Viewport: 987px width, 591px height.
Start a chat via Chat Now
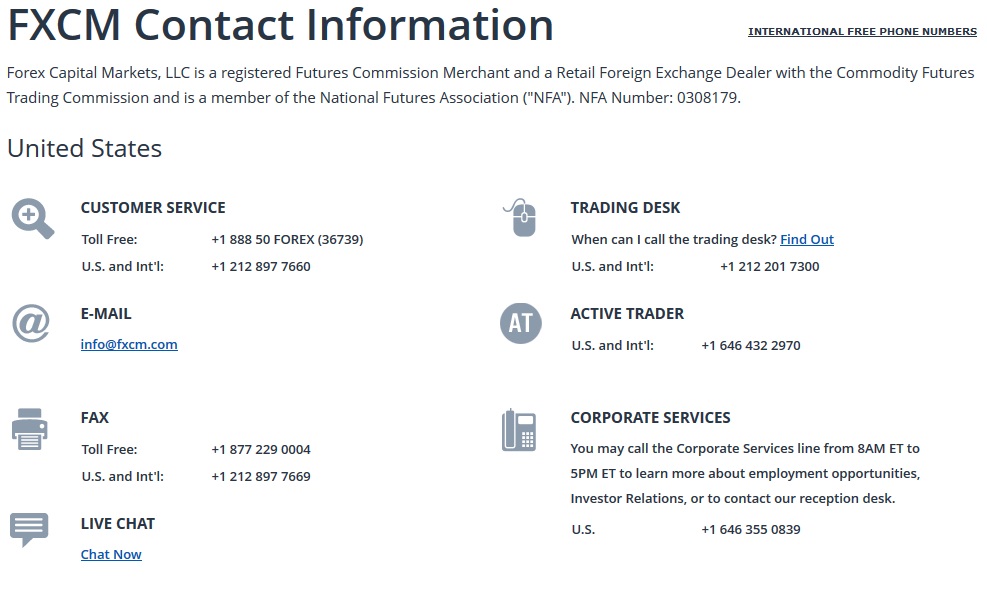[111, 554]
